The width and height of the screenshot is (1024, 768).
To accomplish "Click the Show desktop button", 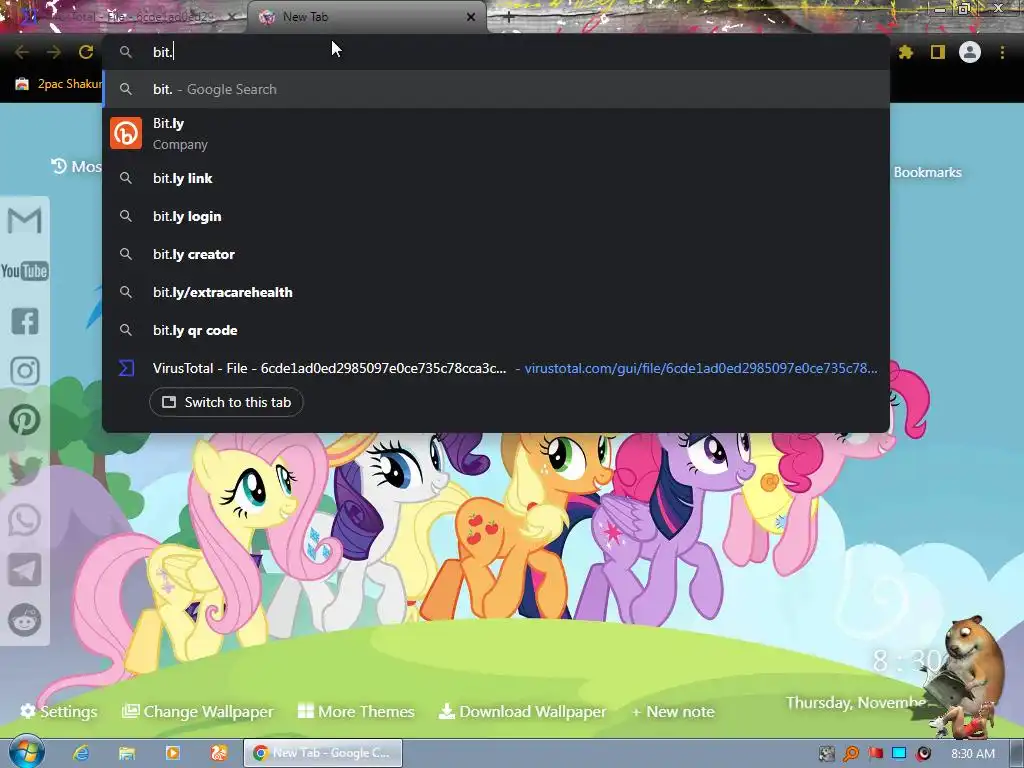I will click(x=1018, y=753).
